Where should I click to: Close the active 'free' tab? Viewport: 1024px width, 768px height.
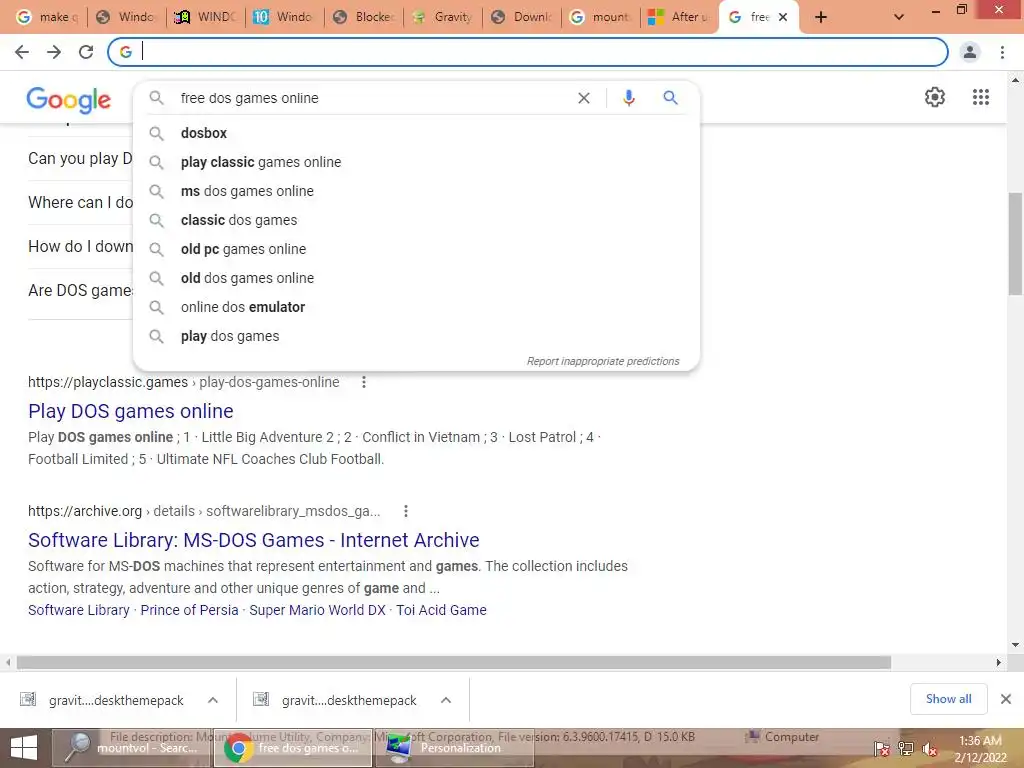[783, 17]
